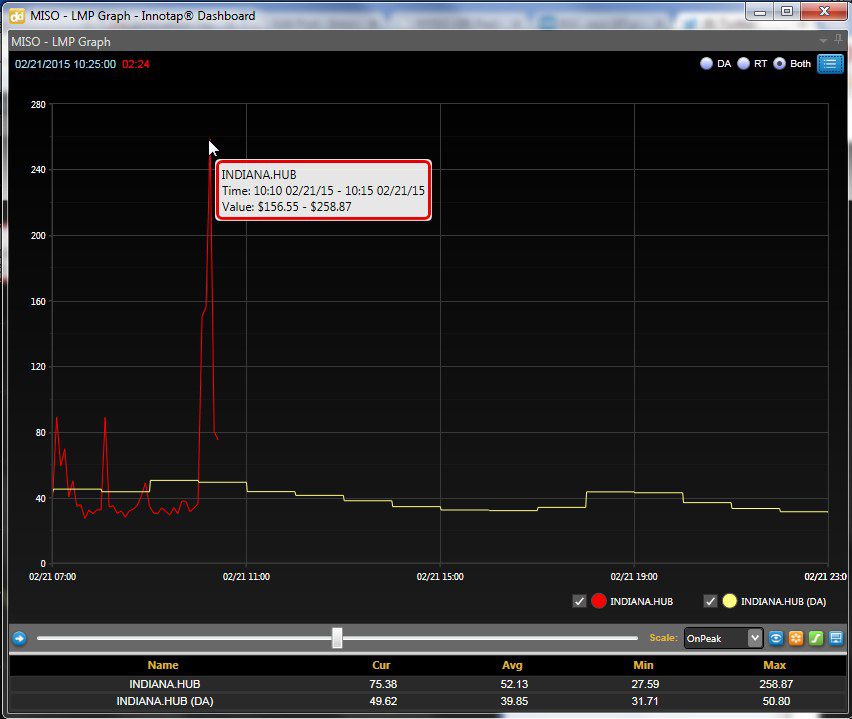Image resolution: width=852 pixels, height=719 pixels.
Task: Click the orange settings icon beside Scale
Action: (796, 638)
